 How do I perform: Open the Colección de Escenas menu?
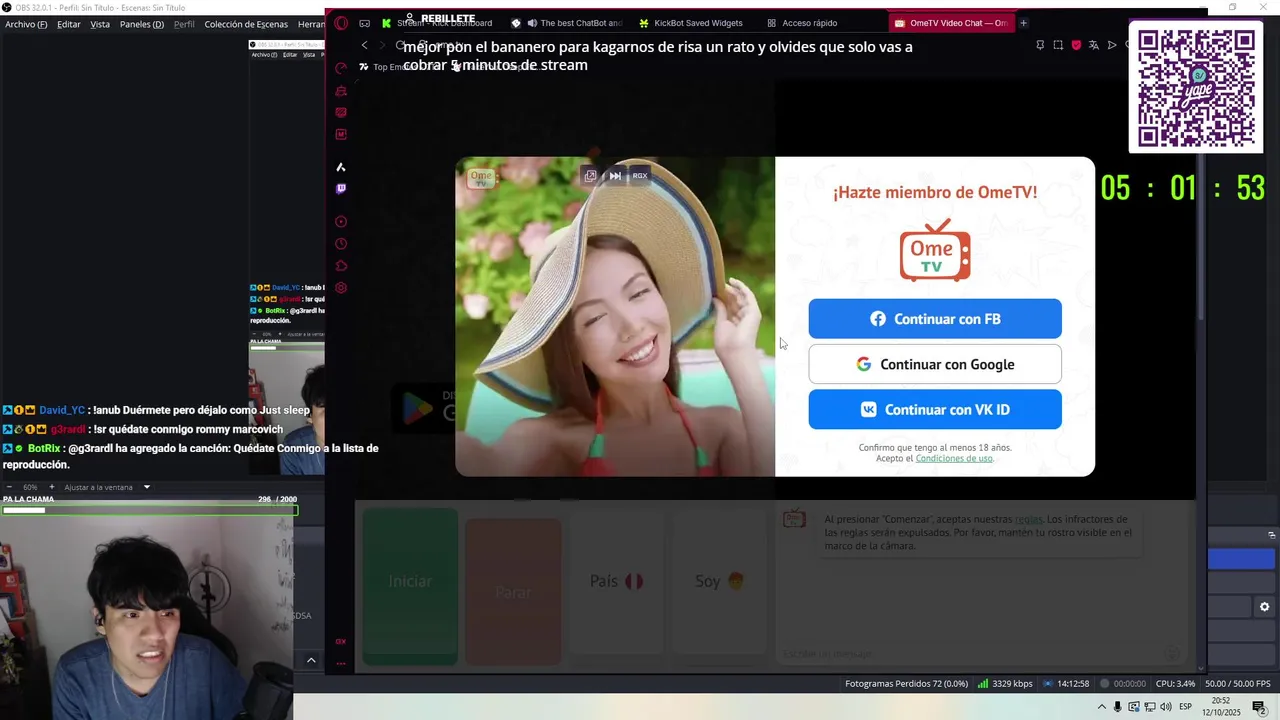246,24
